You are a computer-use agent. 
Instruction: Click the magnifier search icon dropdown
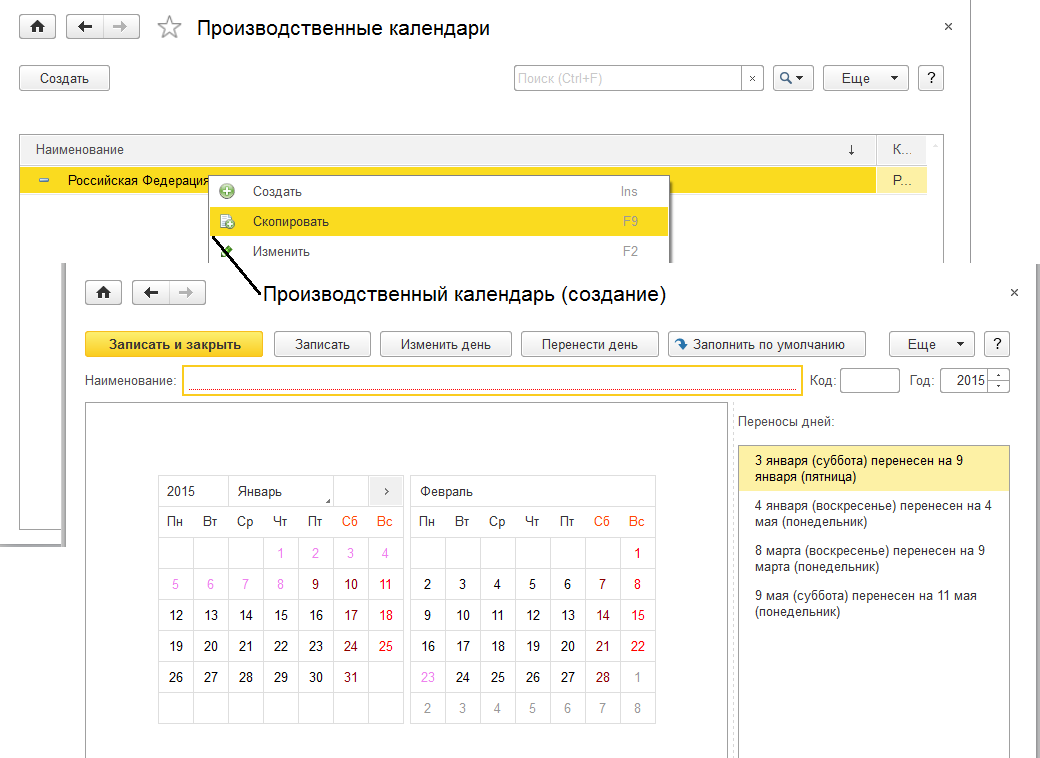(x=793, y=78)
